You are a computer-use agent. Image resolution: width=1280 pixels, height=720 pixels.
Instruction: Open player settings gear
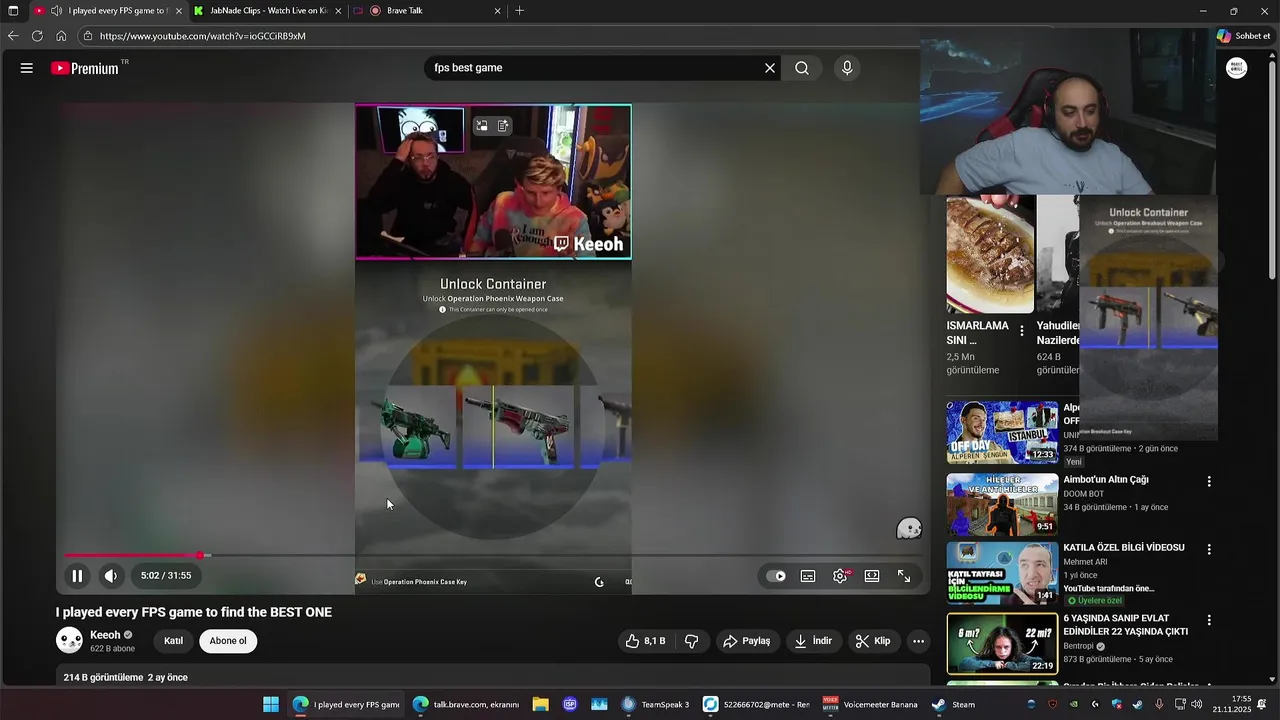[x=840, y=576]
